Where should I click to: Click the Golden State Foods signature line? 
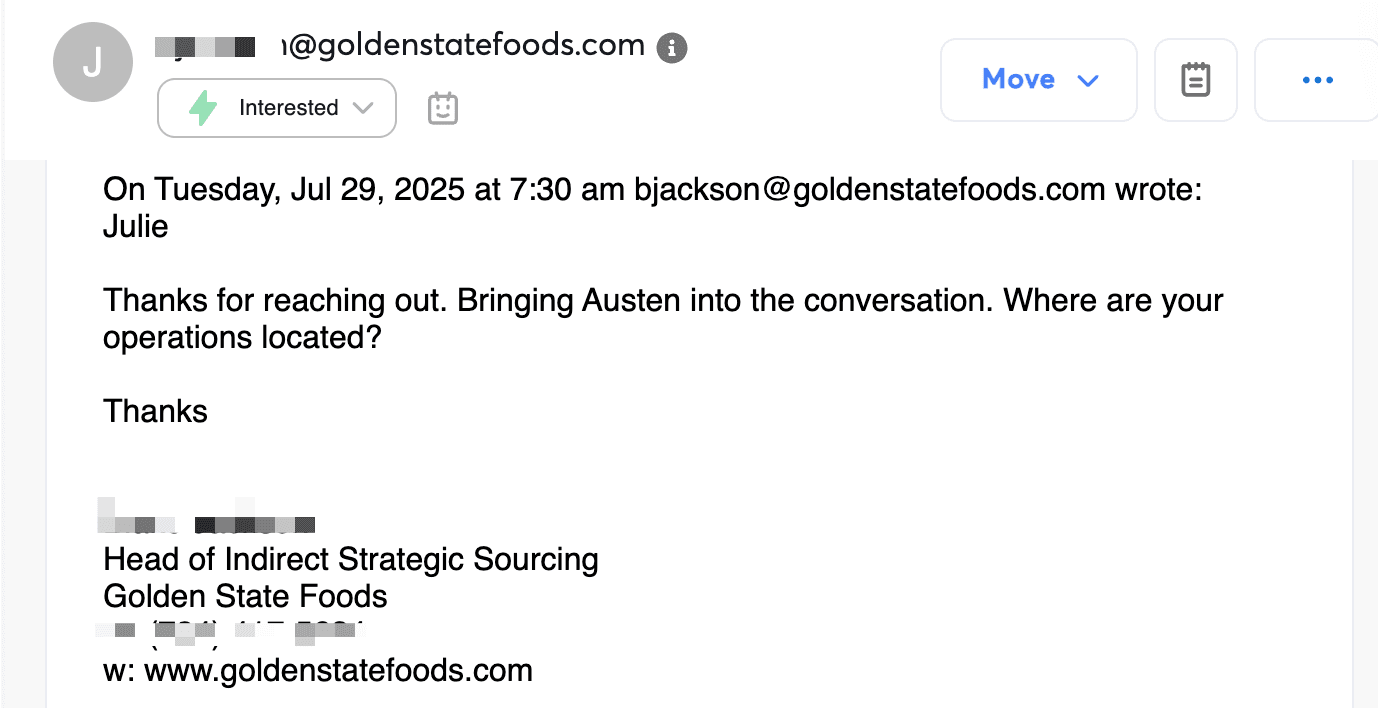[245, 597]
